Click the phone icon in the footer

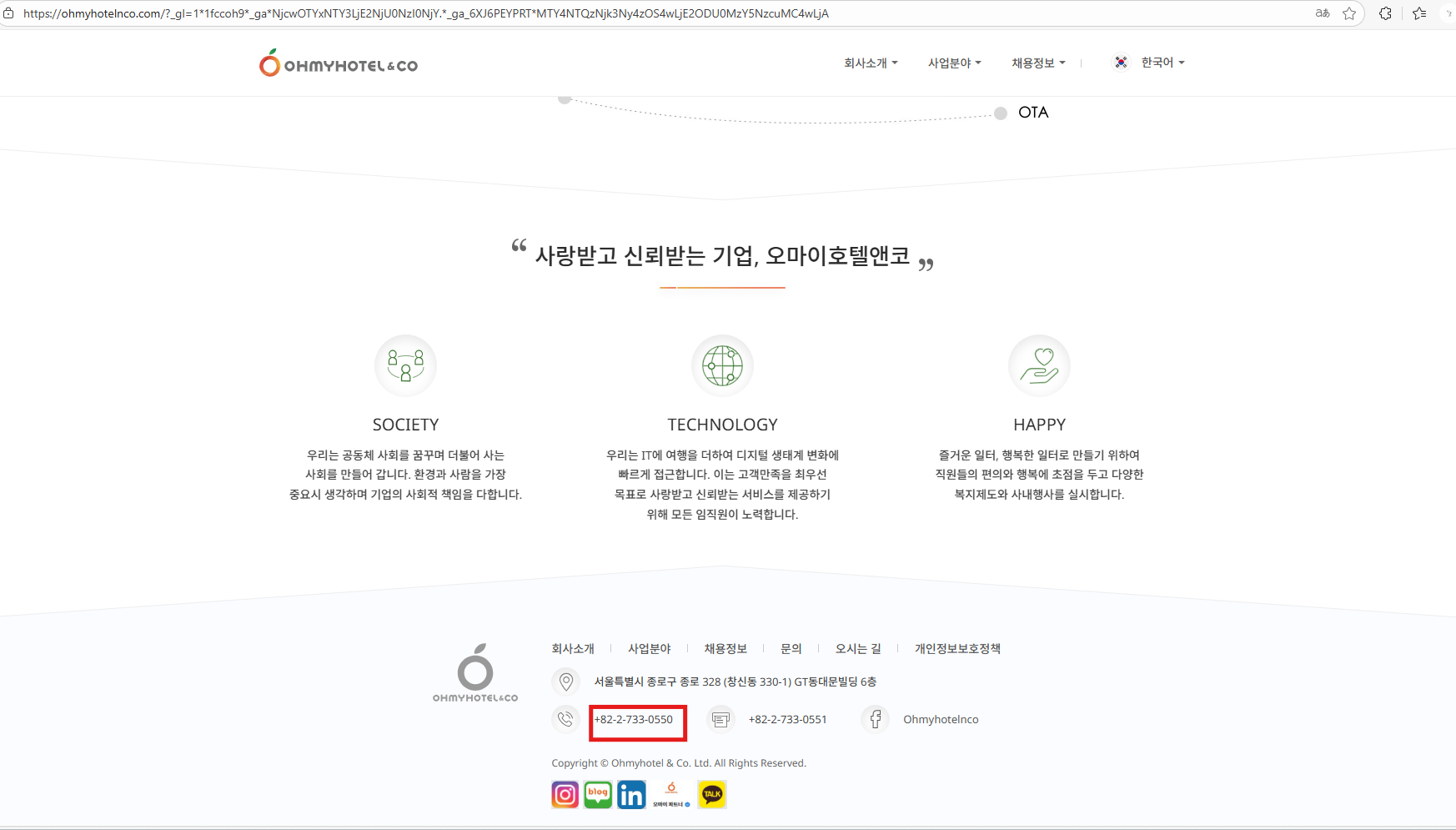click(x=565, y=719)
